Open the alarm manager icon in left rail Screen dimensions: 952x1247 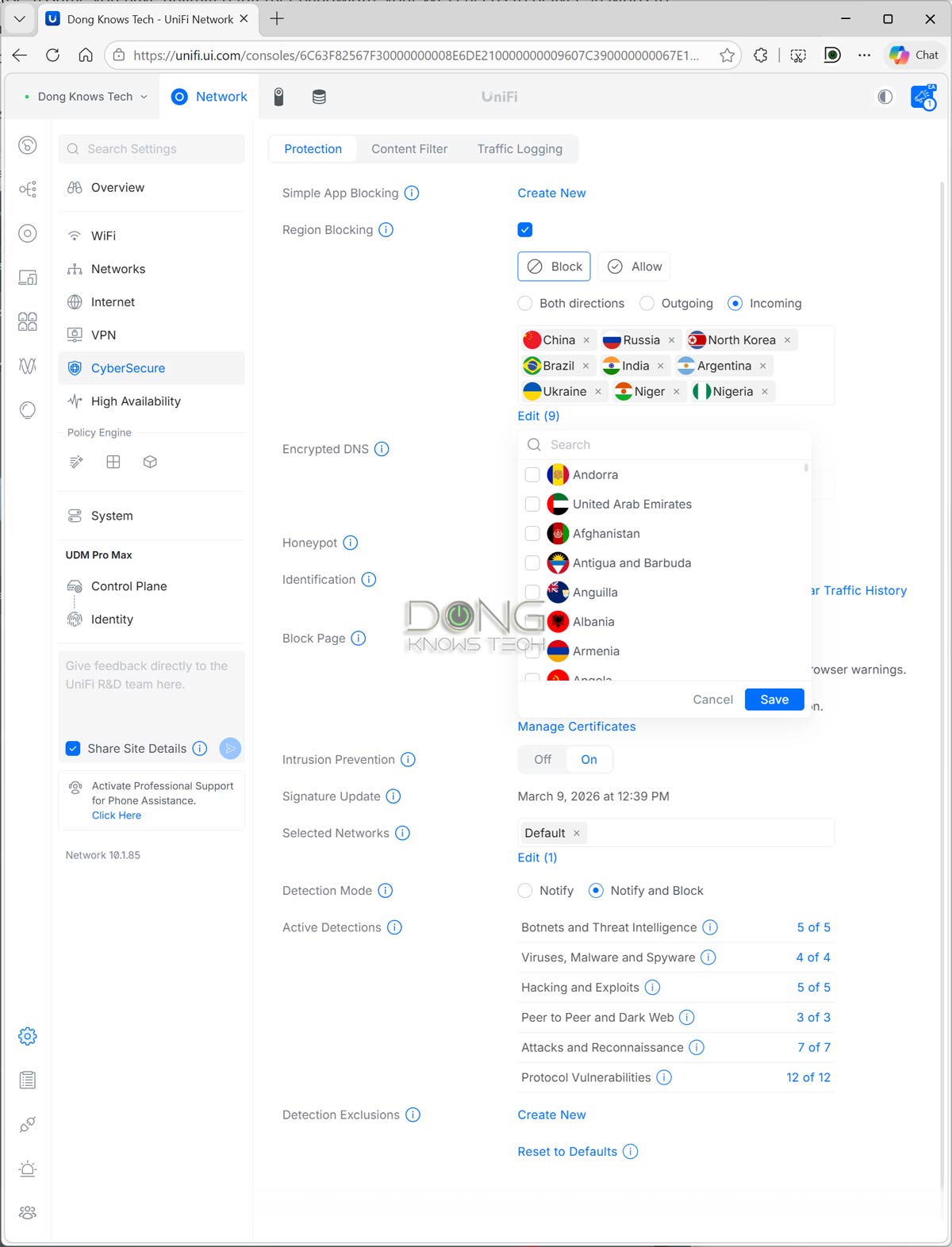click(x=28, y=1168)
